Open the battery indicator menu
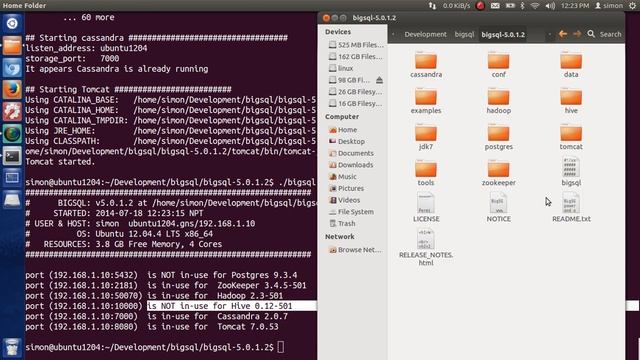 [x=510, y=6]
